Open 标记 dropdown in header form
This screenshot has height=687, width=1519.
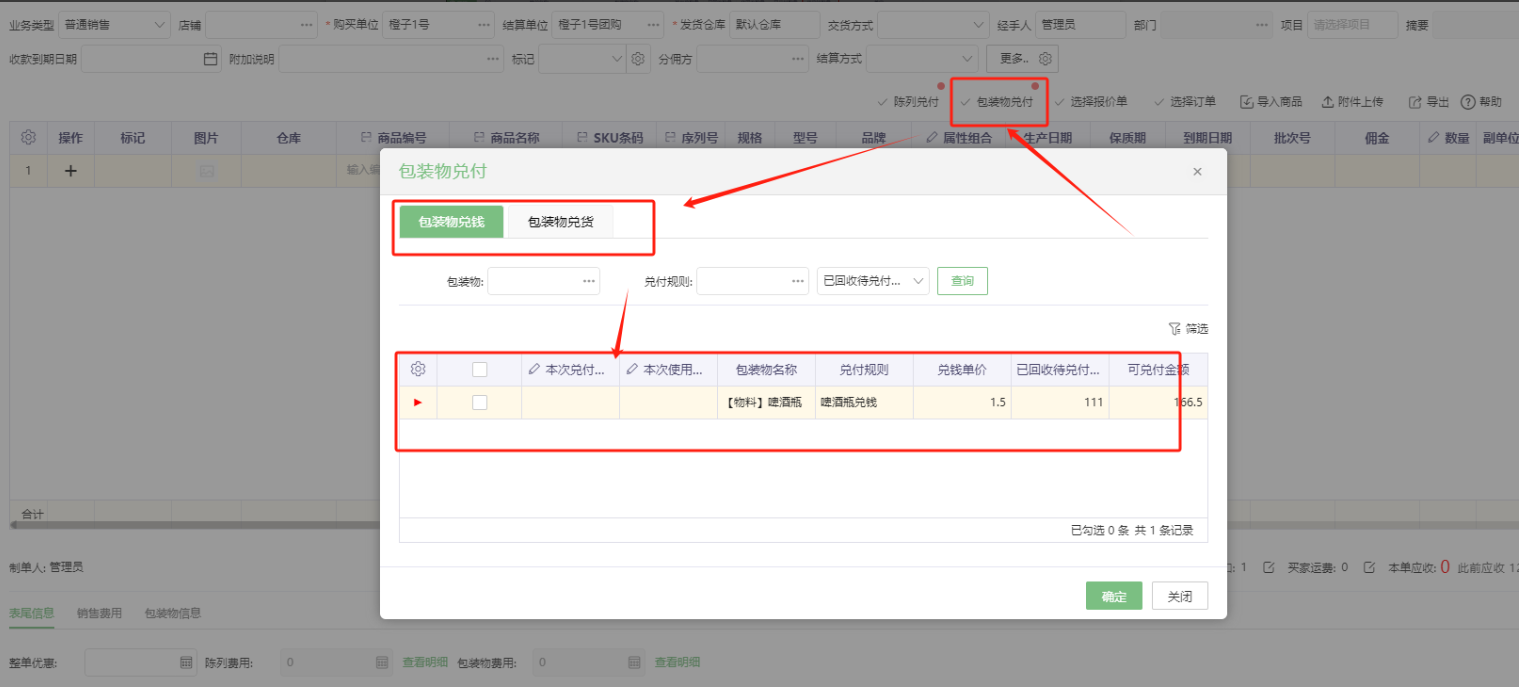pos(582,59)
